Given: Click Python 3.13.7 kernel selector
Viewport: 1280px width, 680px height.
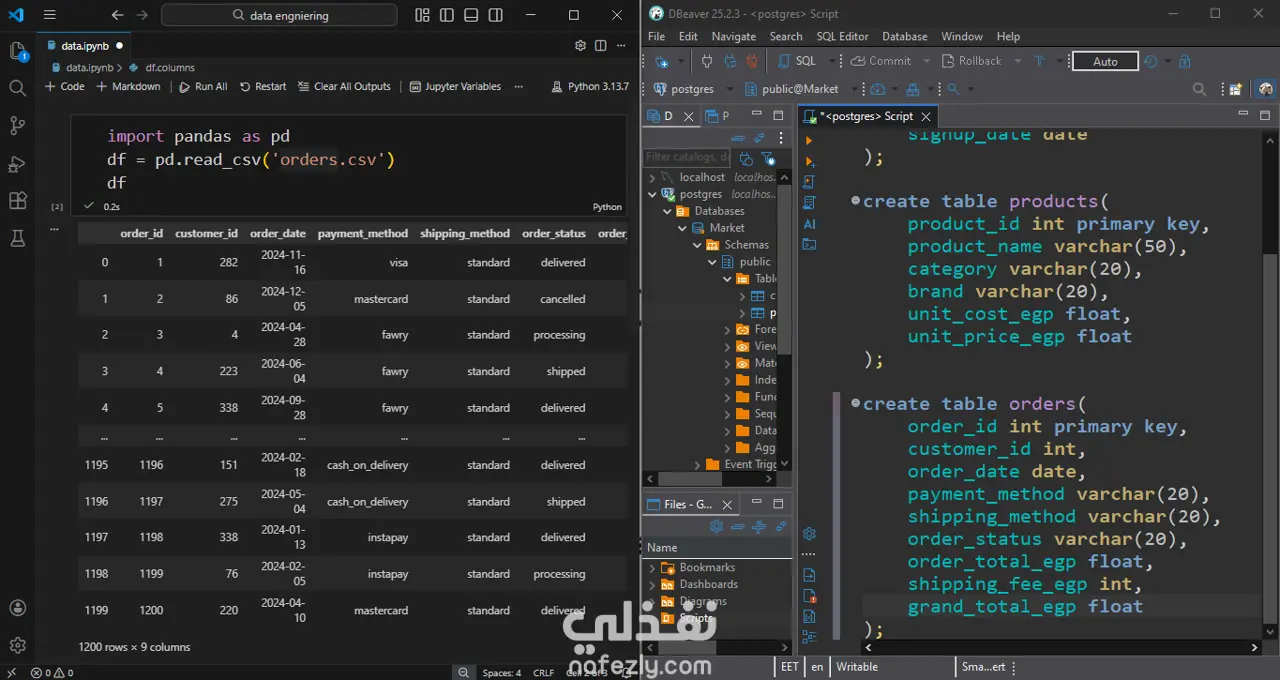Looking at the screenshot, I should tap(590, 86).
